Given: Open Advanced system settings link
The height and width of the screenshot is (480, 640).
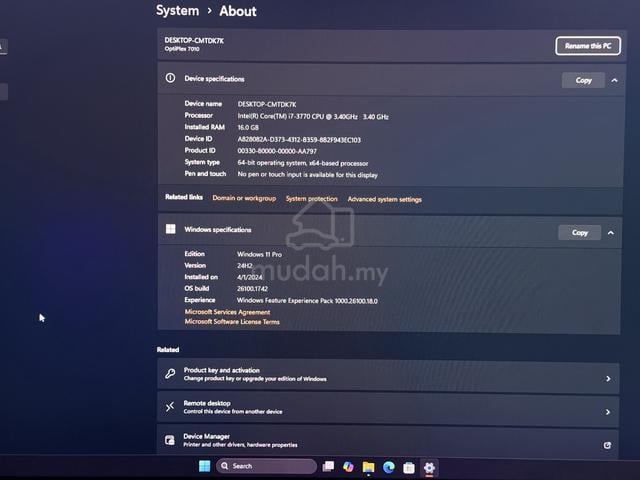Looking at the screenshot, I should pyautogui.click(x=384, y=199).
